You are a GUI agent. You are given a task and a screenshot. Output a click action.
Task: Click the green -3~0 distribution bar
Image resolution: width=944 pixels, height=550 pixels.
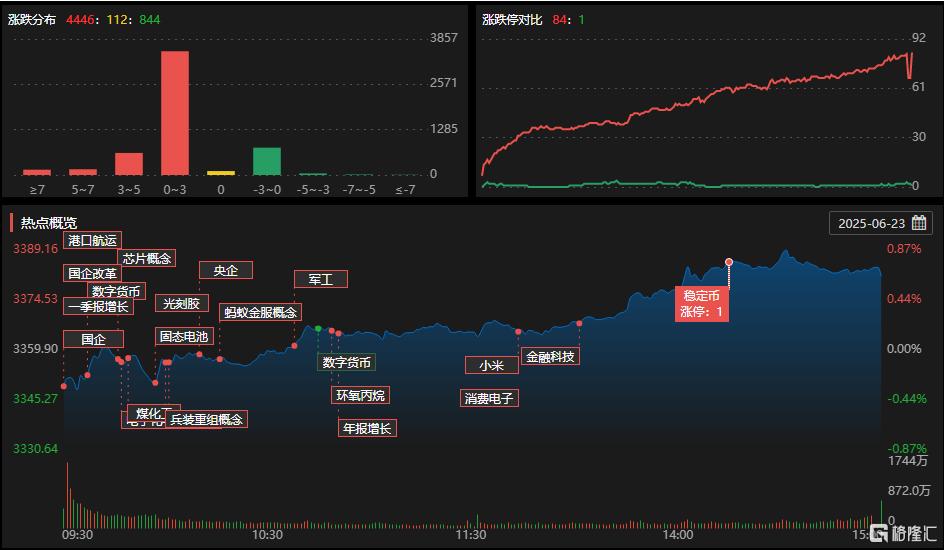click(x=267, y=161)
